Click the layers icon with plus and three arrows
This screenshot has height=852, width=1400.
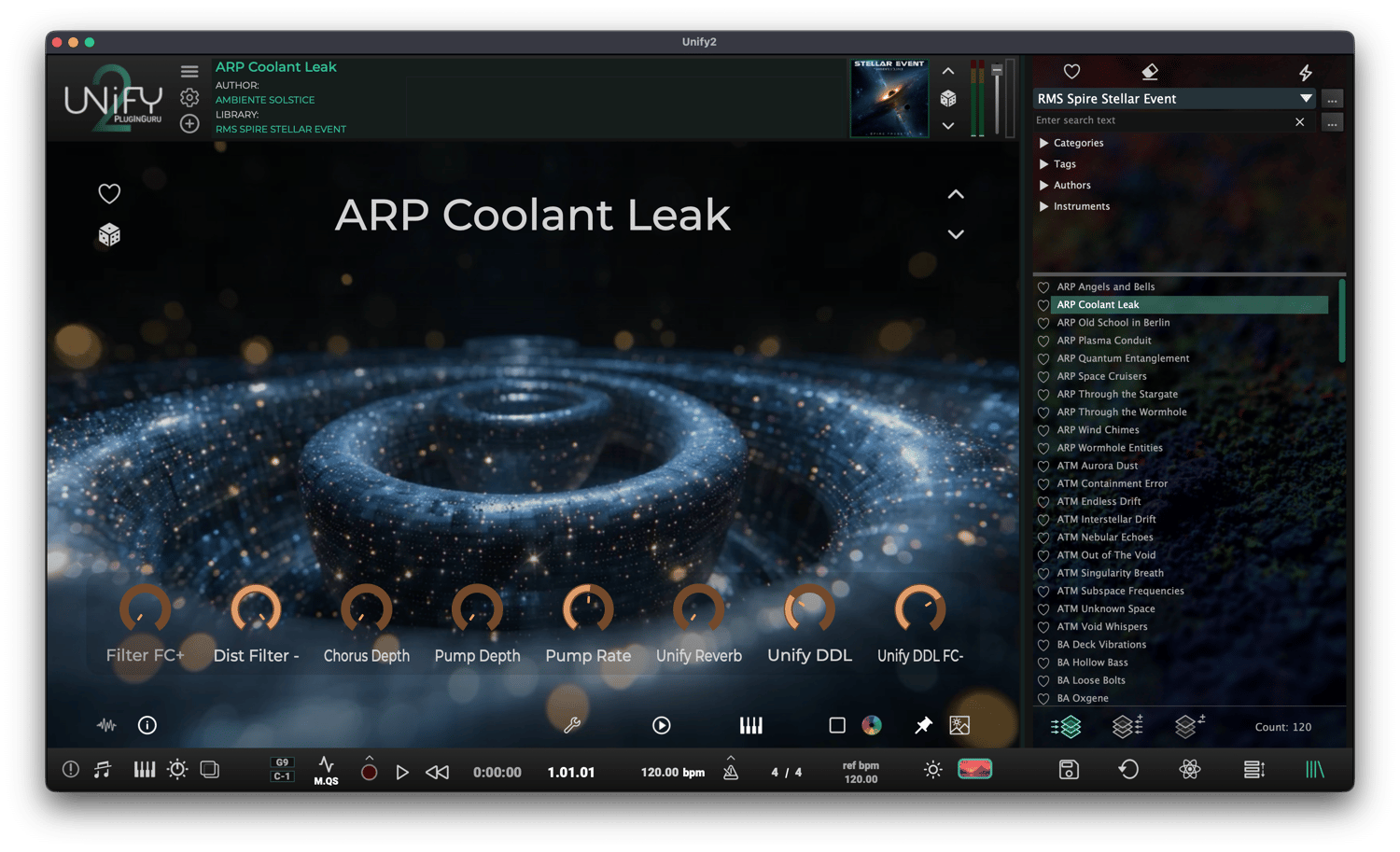tap(1127, 726)
